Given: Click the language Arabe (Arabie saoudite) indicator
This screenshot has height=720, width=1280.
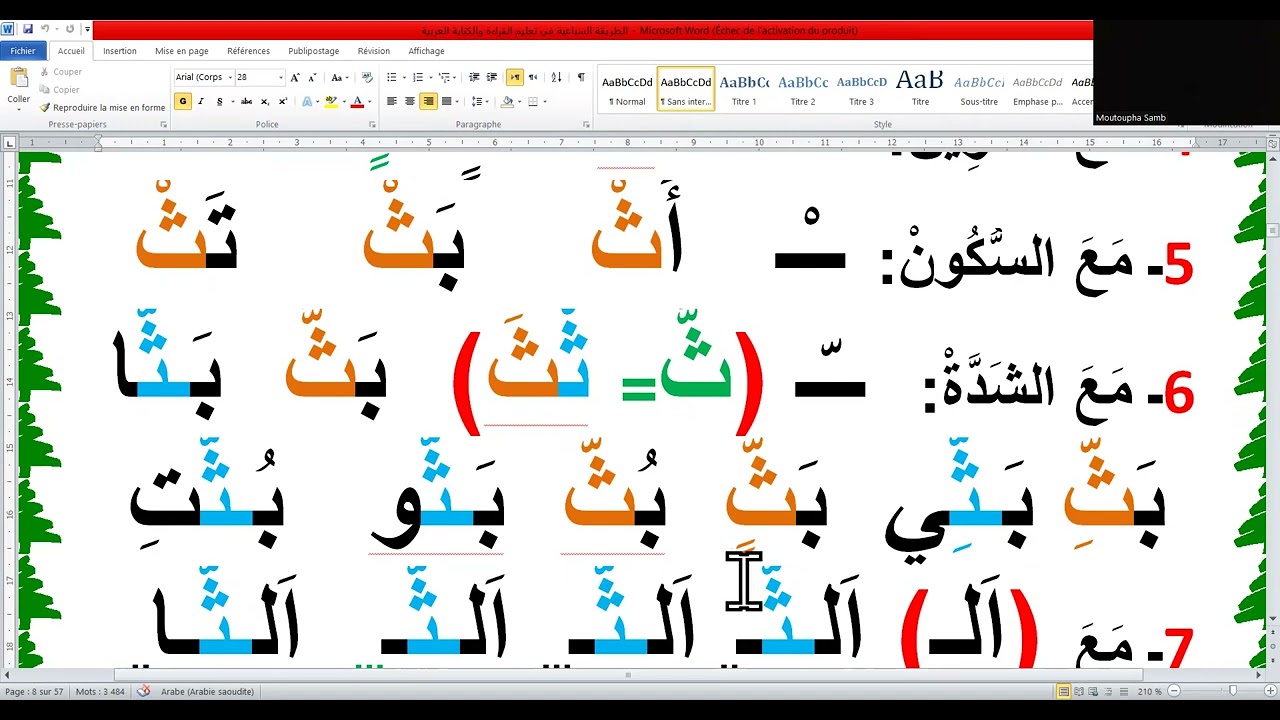Looking at the screenshot, I should pyautogui.click(x=207, y=692).
